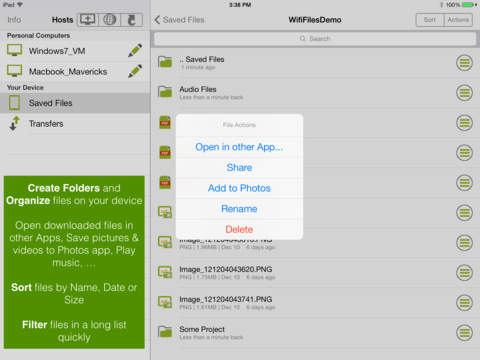Tap the Sort button
Image resolution: width=480 pixels, height=360 pixels.
click(x=430, y=20)
